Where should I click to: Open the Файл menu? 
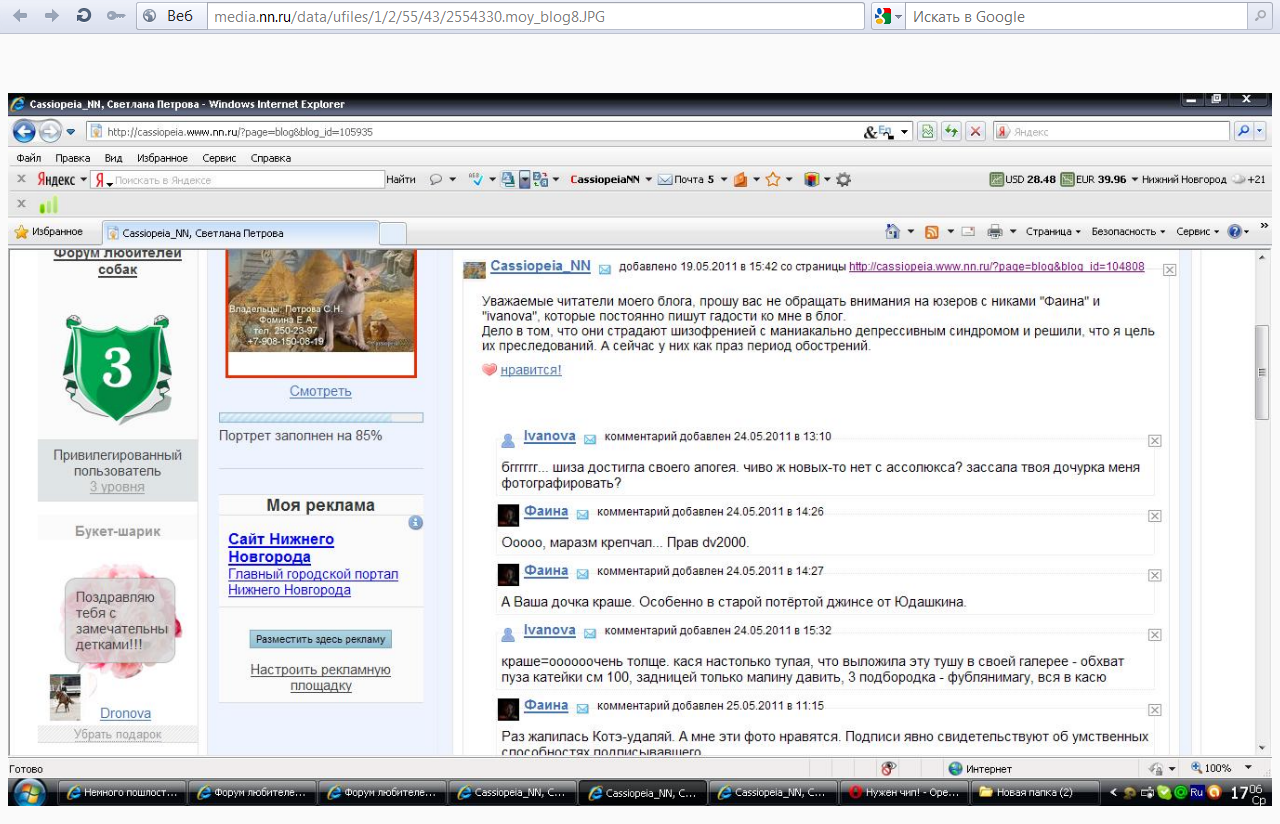click(x=29, y=158)
